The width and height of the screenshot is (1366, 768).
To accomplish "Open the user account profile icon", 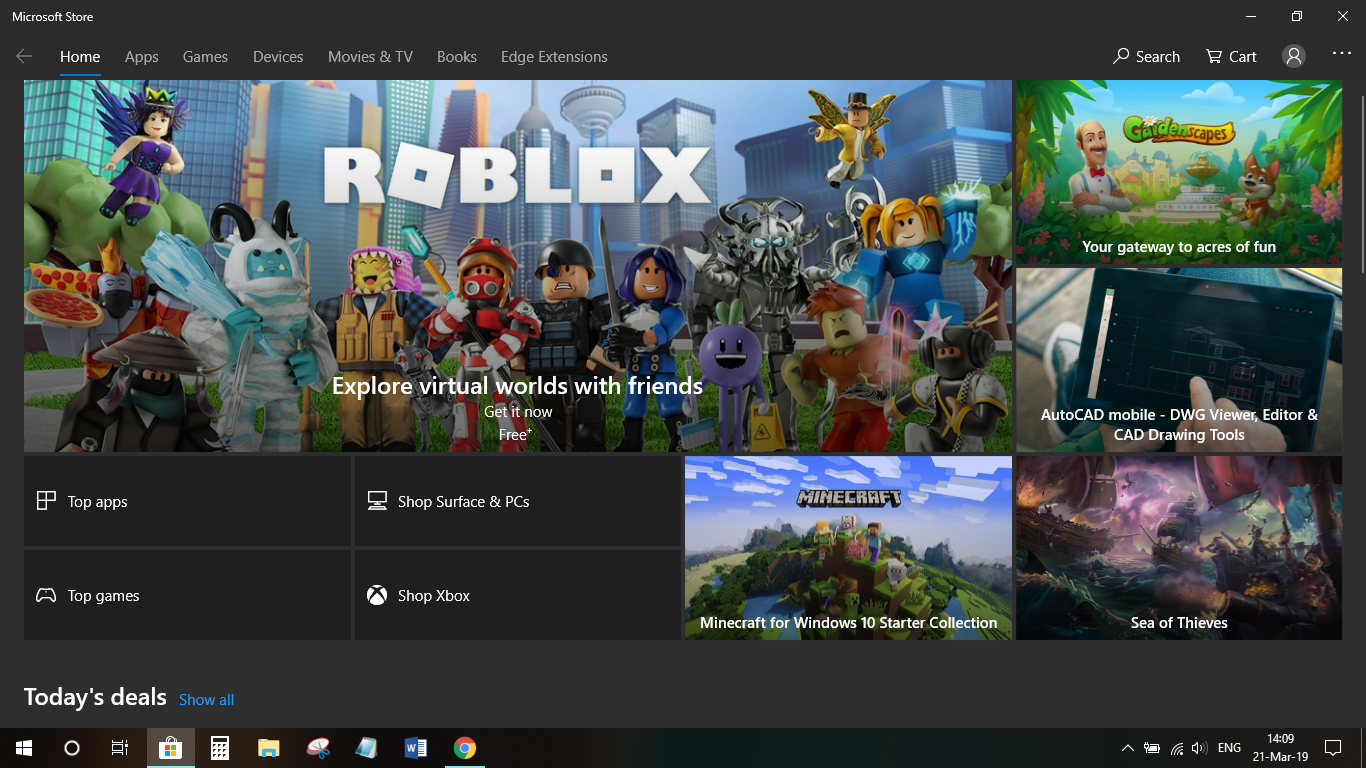I will (1294, 57).
